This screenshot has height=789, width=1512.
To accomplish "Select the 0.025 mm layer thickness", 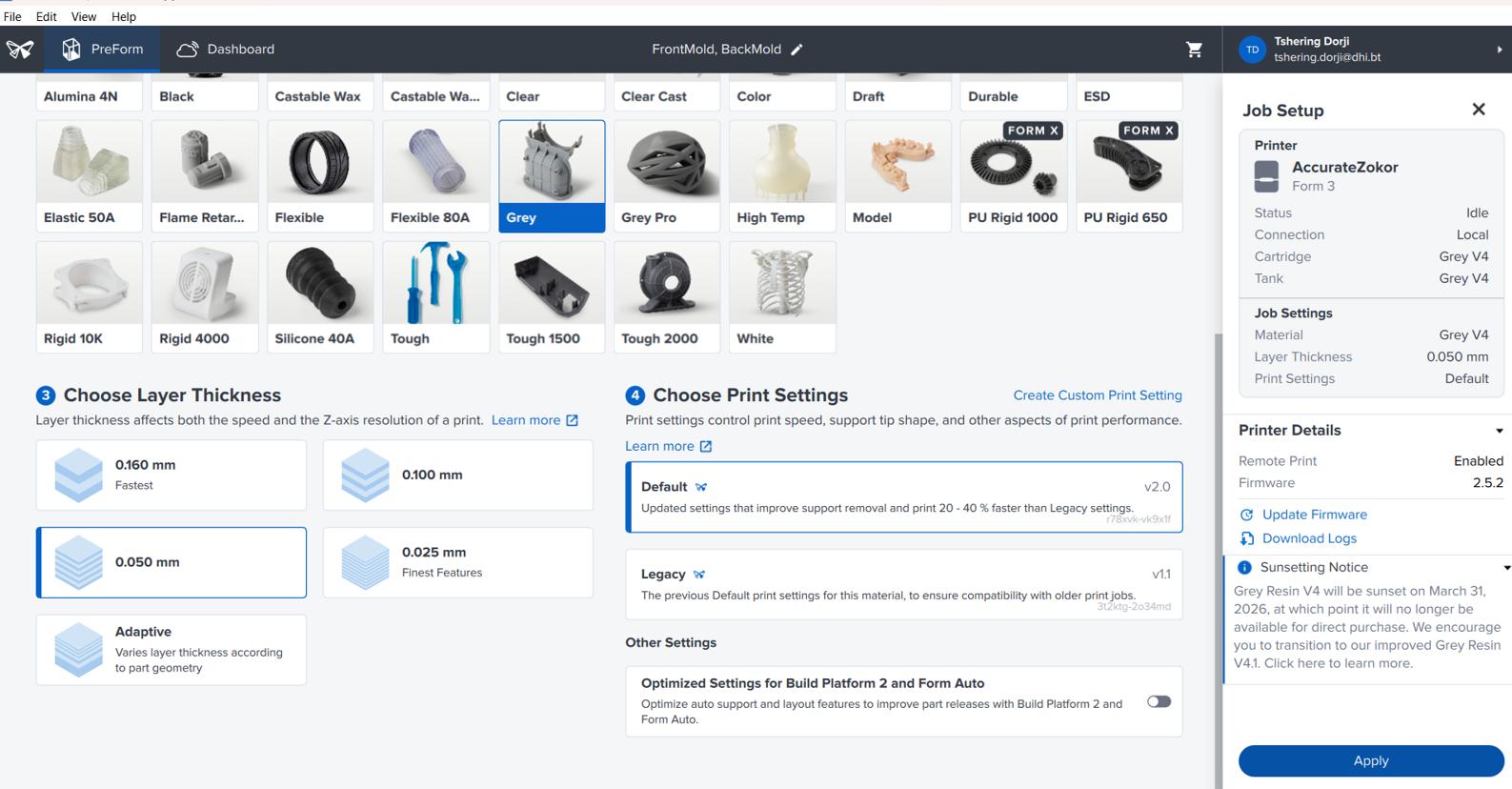I will 457,562.
